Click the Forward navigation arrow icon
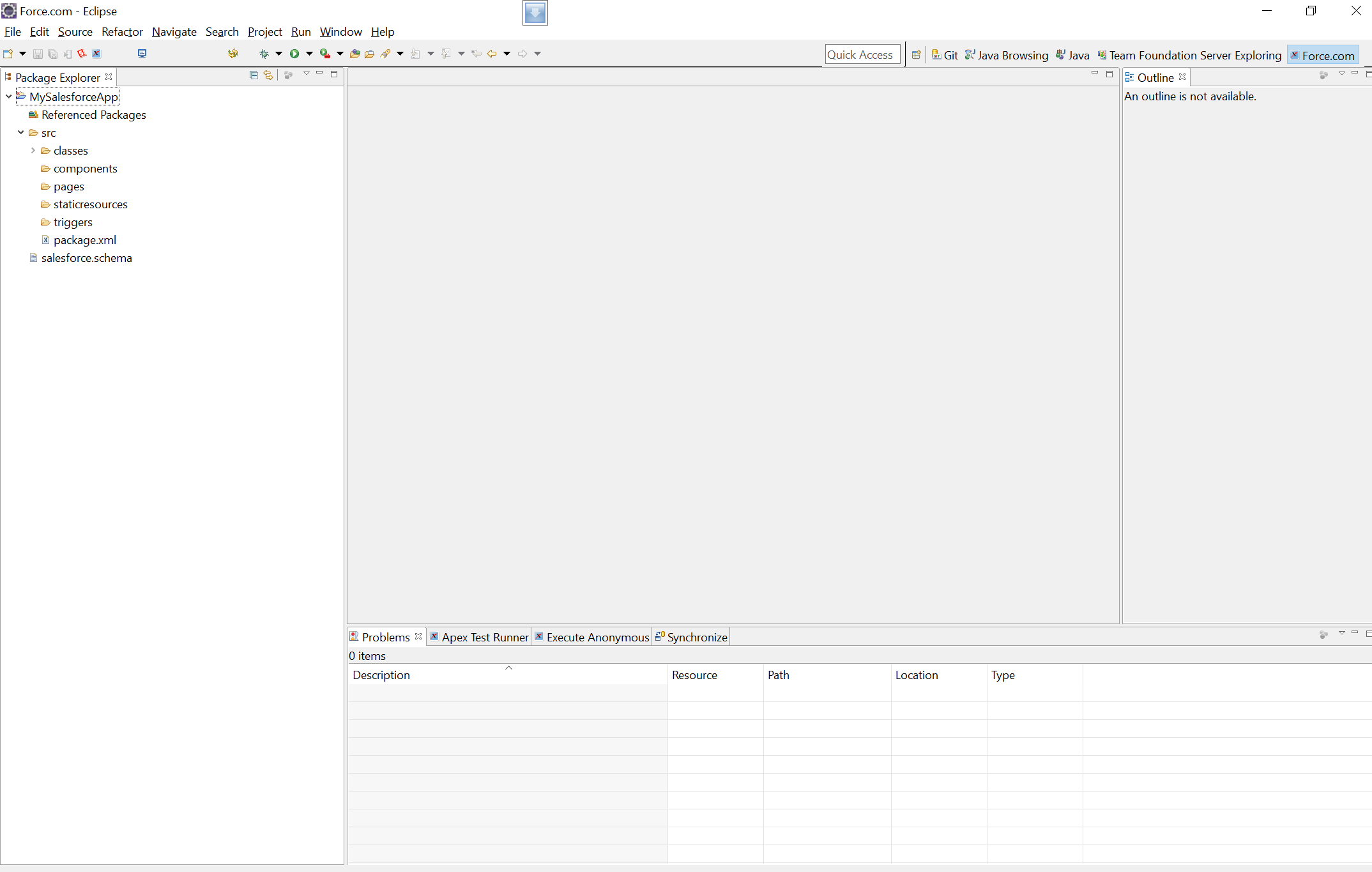 pos(522,54)
